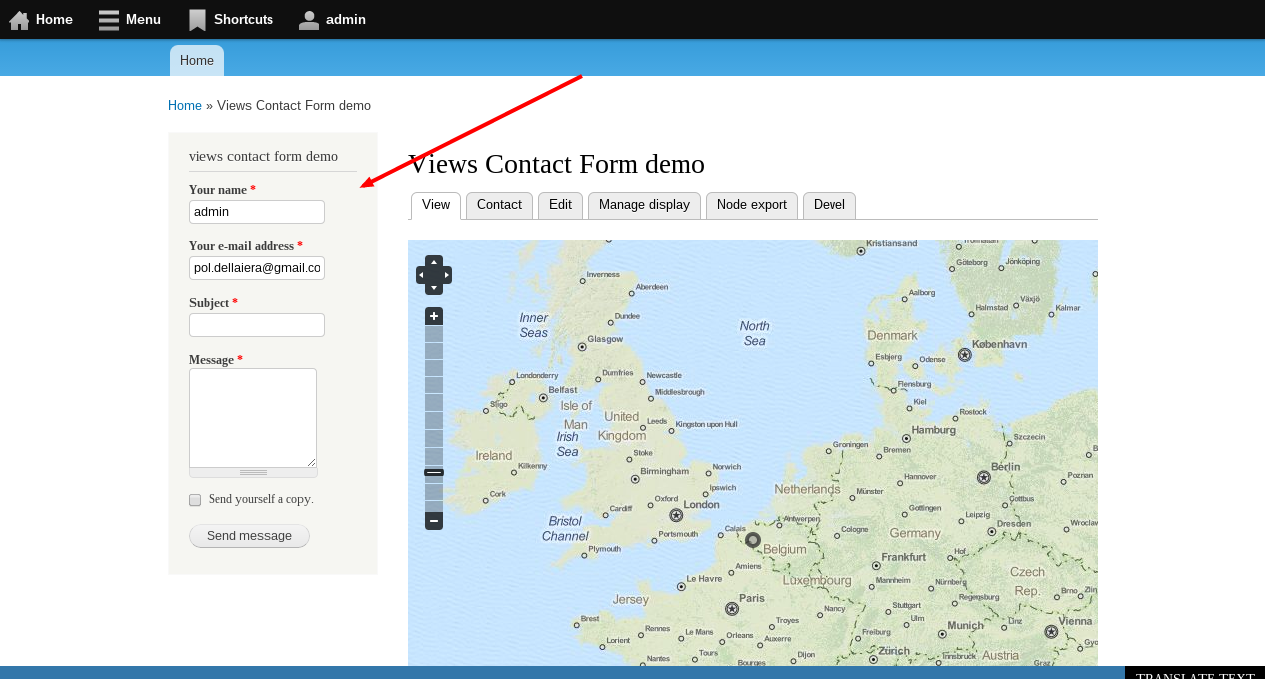Click the Home icon in the admin toolbar
The image size is (1265, 679).
(19, 19)
